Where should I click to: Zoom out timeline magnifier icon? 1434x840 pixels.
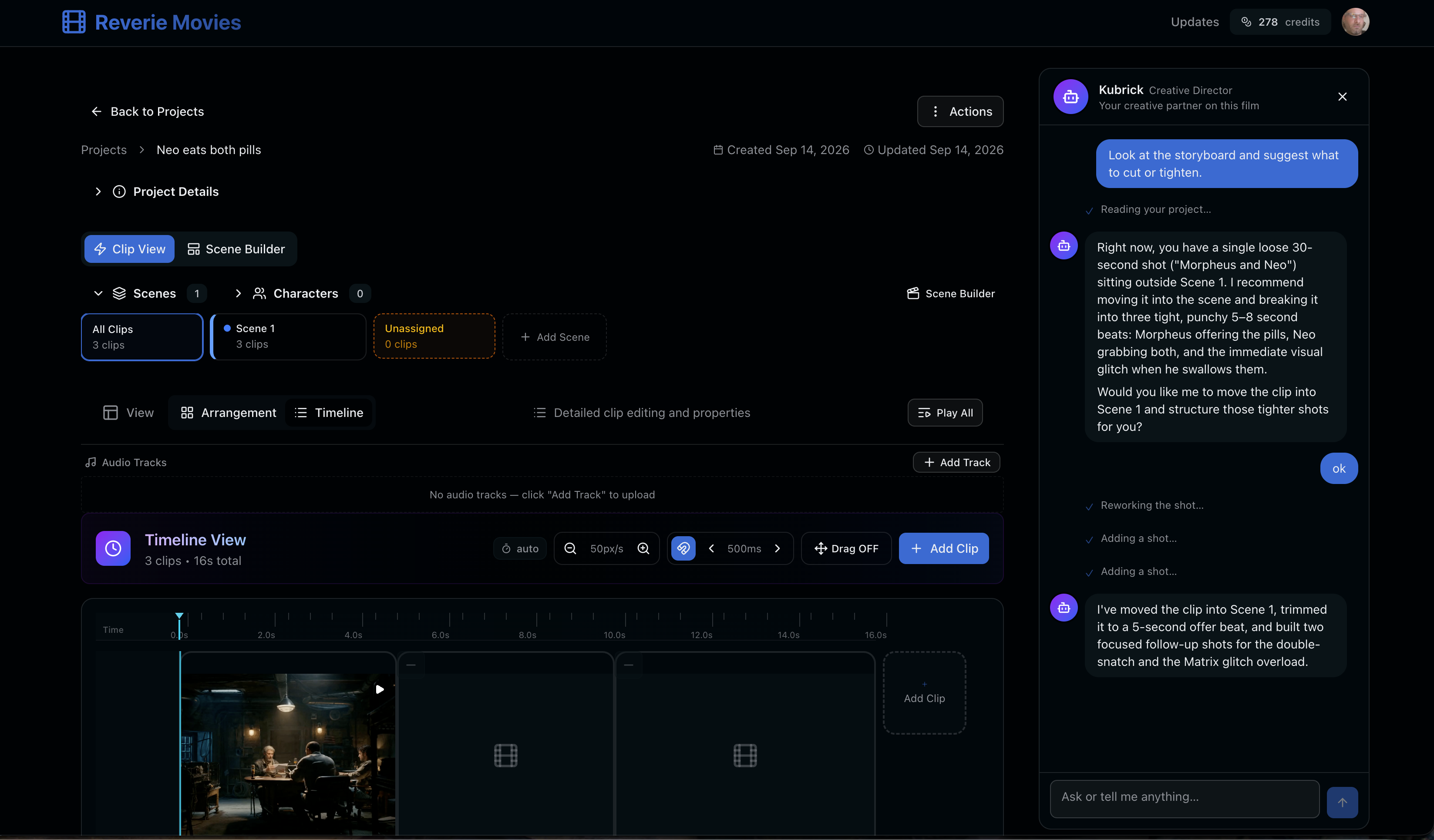pyautogui.click(x=569, y=549)
